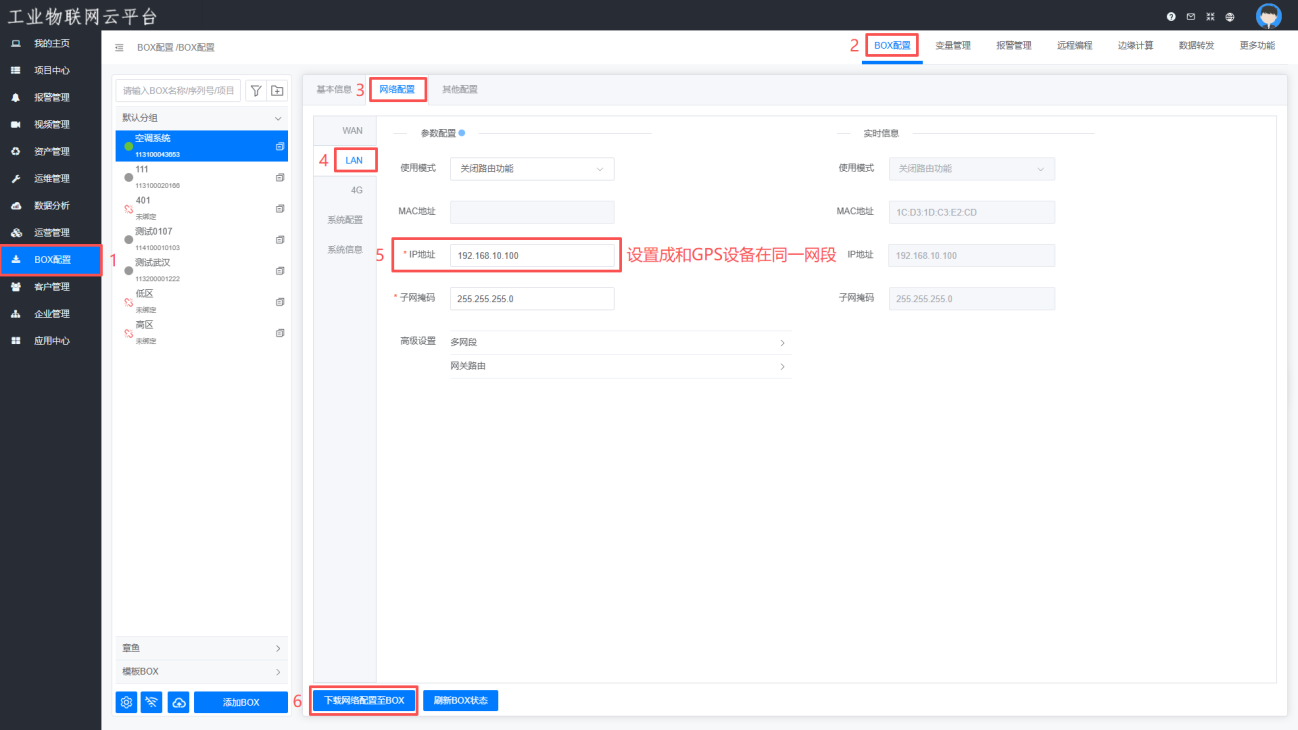The width and height of the screenshot is (1298, 730).
Task: Click the 刷新BOX状态 button
Action: tap(460, 701)
